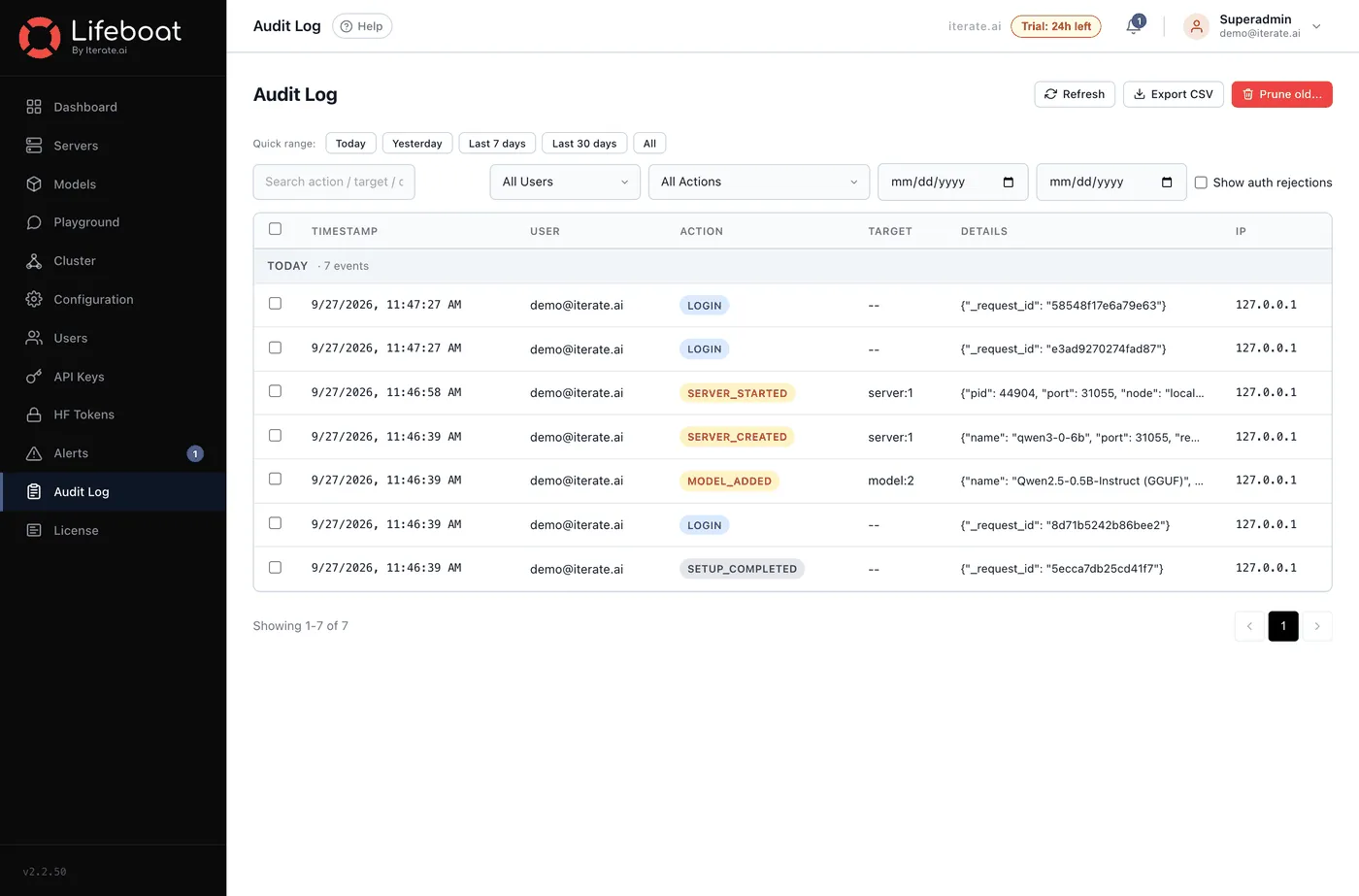Click the Audit Log clipboard icon
The image size is (1359, 896).
pos(34,491)
